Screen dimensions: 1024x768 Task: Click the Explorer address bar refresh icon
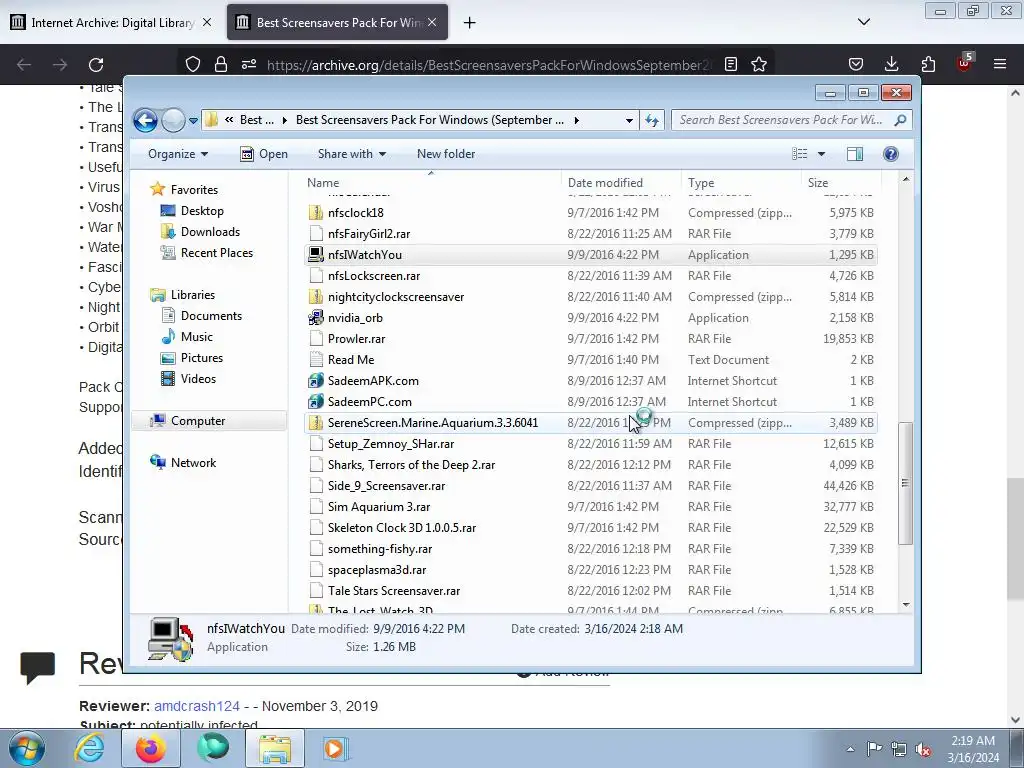pos(652,120)
